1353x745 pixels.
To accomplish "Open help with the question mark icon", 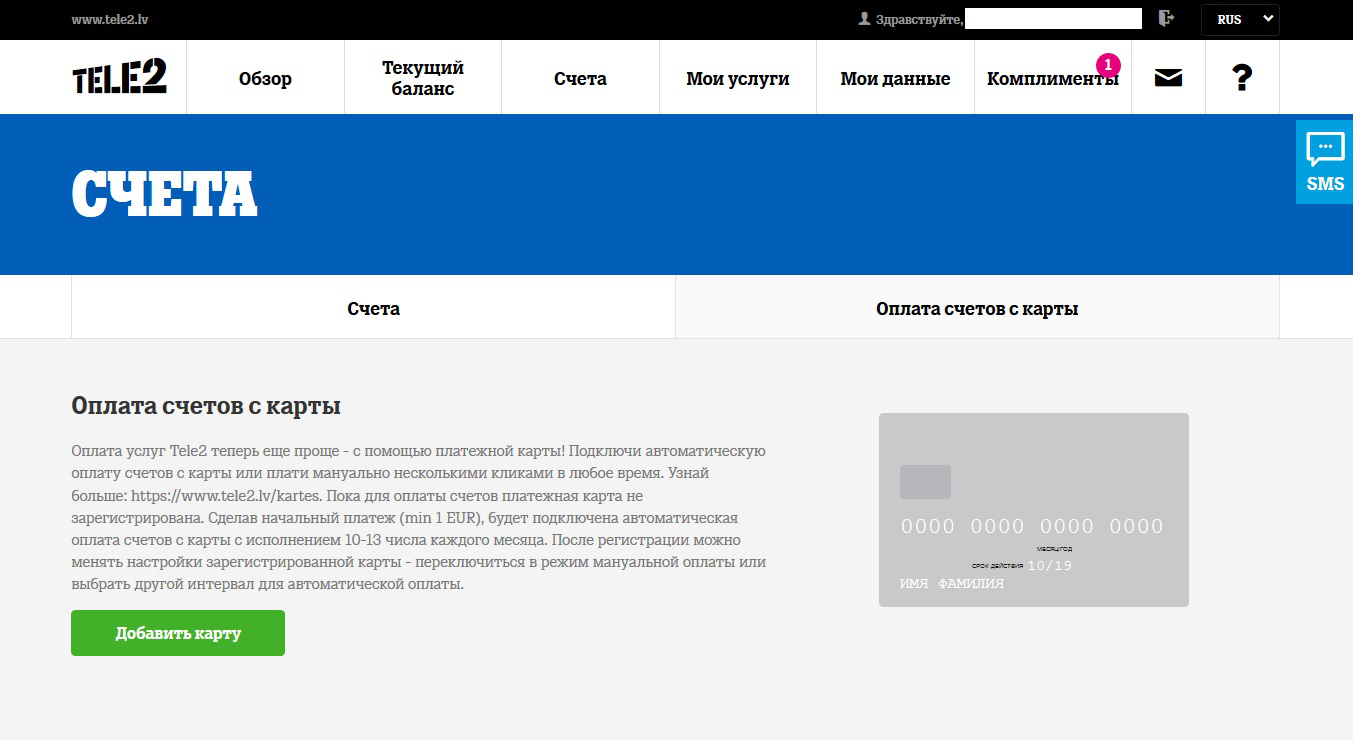I will click(1242, 78).
